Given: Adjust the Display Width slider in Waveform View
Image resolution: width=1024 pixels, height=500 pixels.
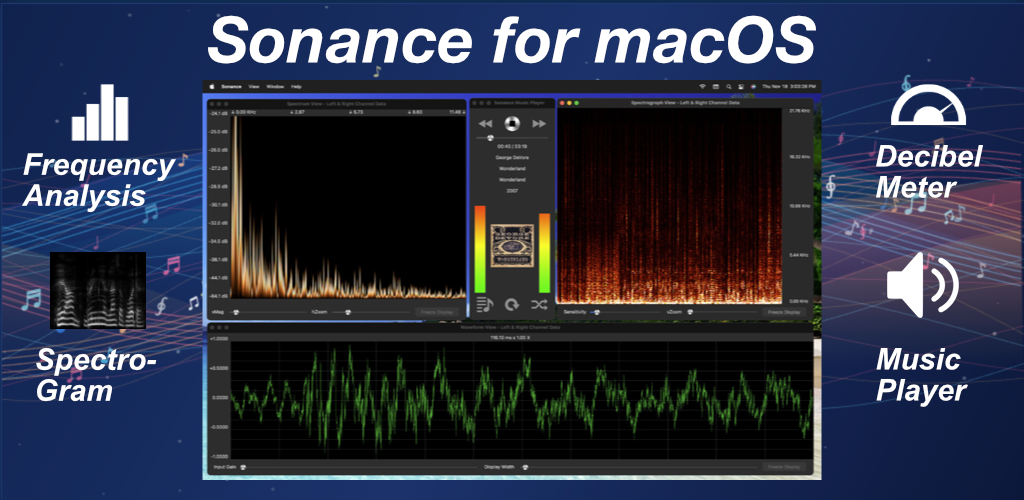Looking at the screenshot, I should click(x=637, y=467).
